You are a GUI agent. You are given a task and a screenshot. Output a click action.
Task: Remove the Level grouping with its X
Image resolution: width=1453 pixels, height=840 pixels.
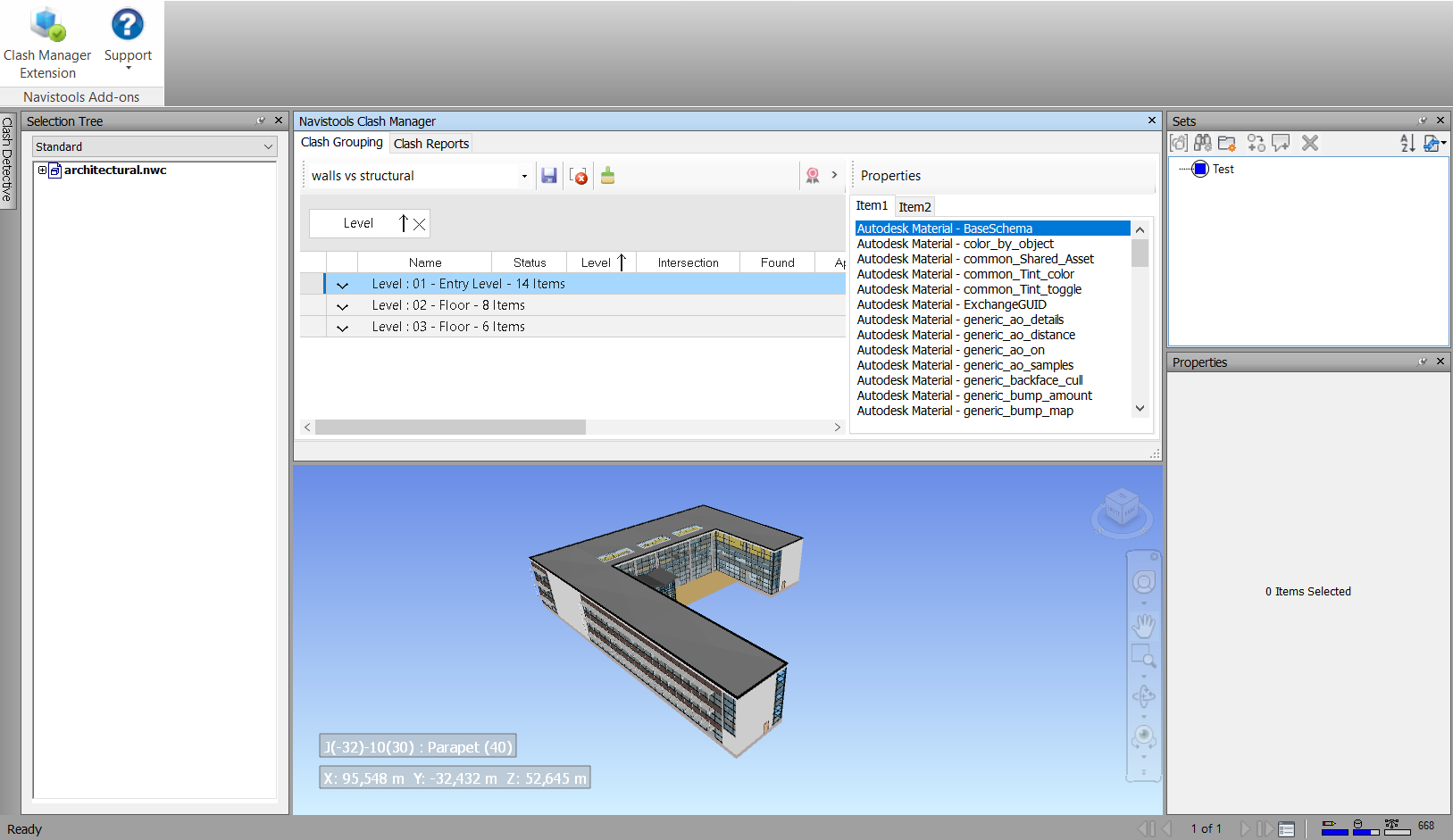[x=419, y=224]
